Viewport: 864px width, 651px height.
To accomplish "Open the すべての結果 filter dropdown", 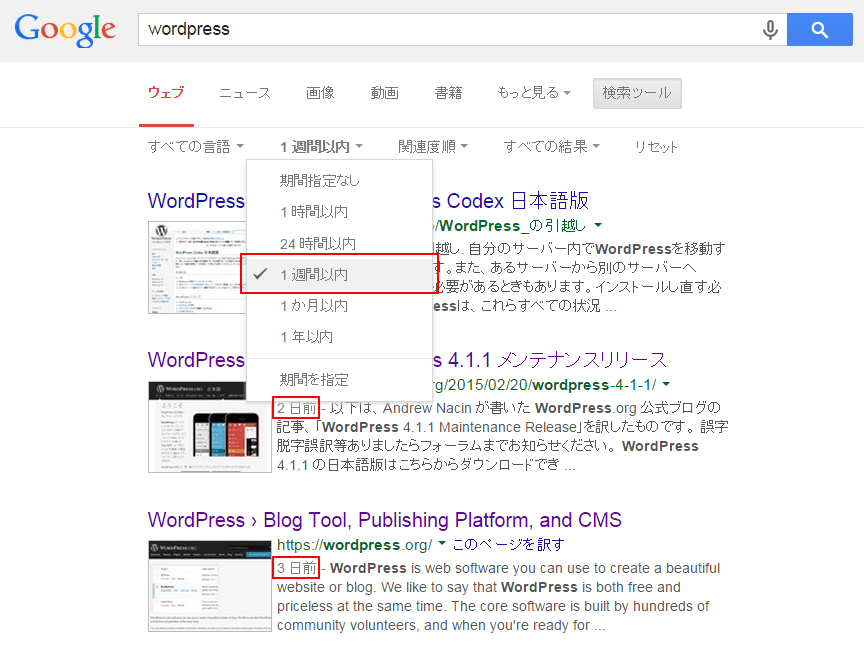I will (x=552, y=147).
